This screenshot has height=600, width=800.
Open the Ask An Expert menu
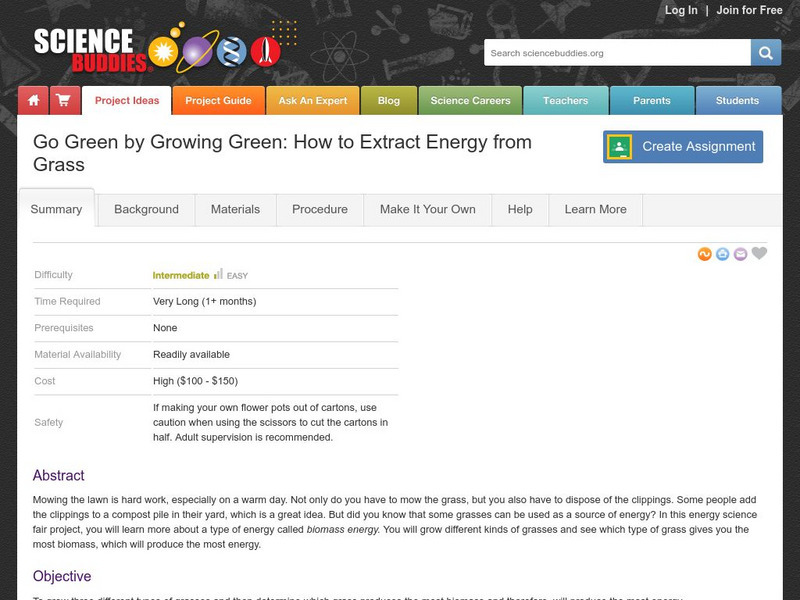313,101
